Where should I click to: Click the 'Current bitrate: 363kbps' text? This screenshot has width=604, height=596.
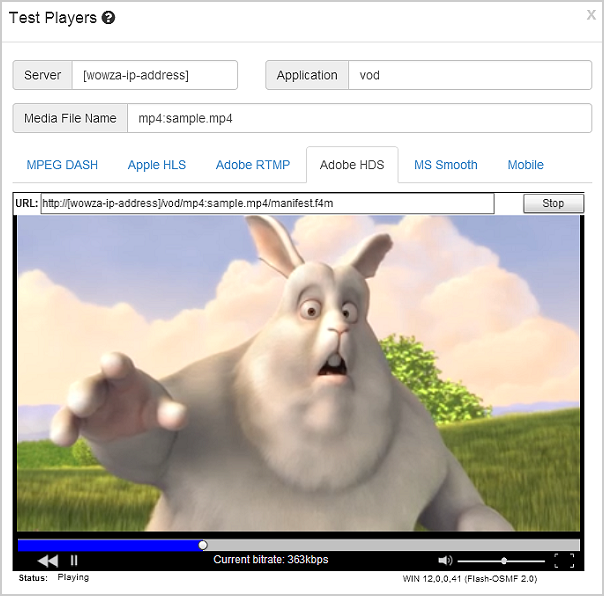click(x=271, y=559)
